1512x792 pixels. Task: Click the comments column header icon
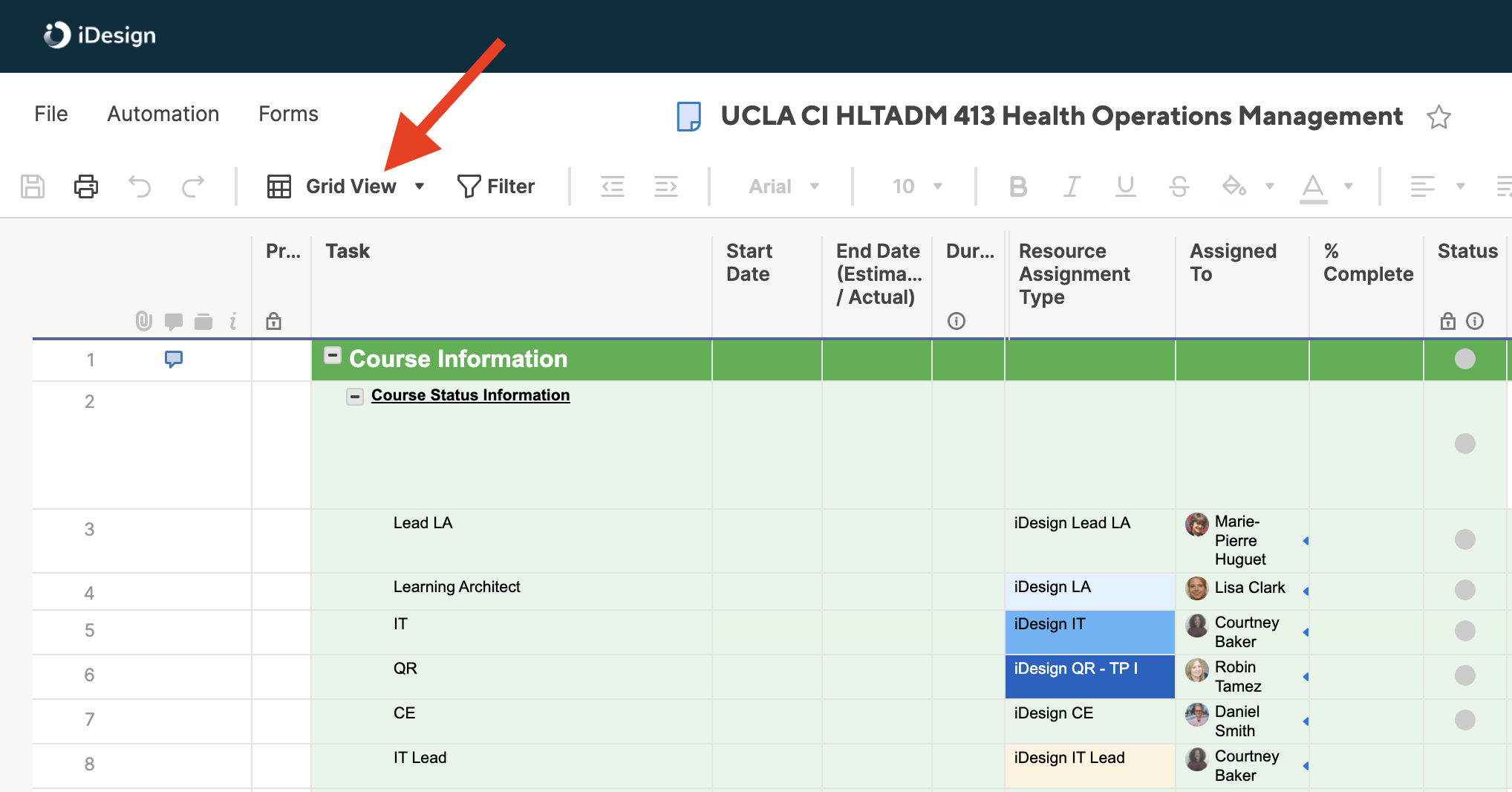(174, 322)
